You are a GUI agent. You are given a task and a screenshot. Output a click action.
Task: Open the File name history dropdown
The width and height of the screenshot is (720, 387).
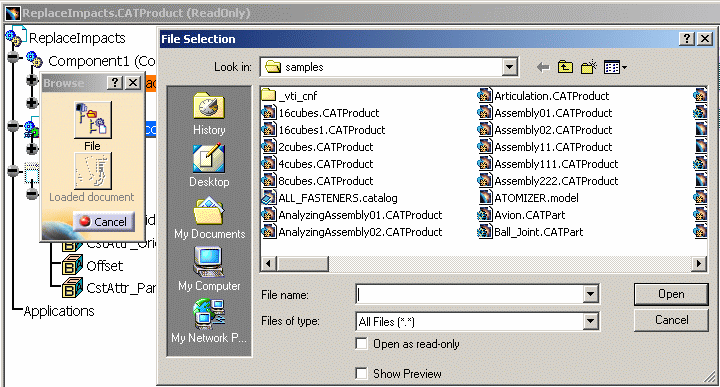pyautogui.click(x=590, y=294)
